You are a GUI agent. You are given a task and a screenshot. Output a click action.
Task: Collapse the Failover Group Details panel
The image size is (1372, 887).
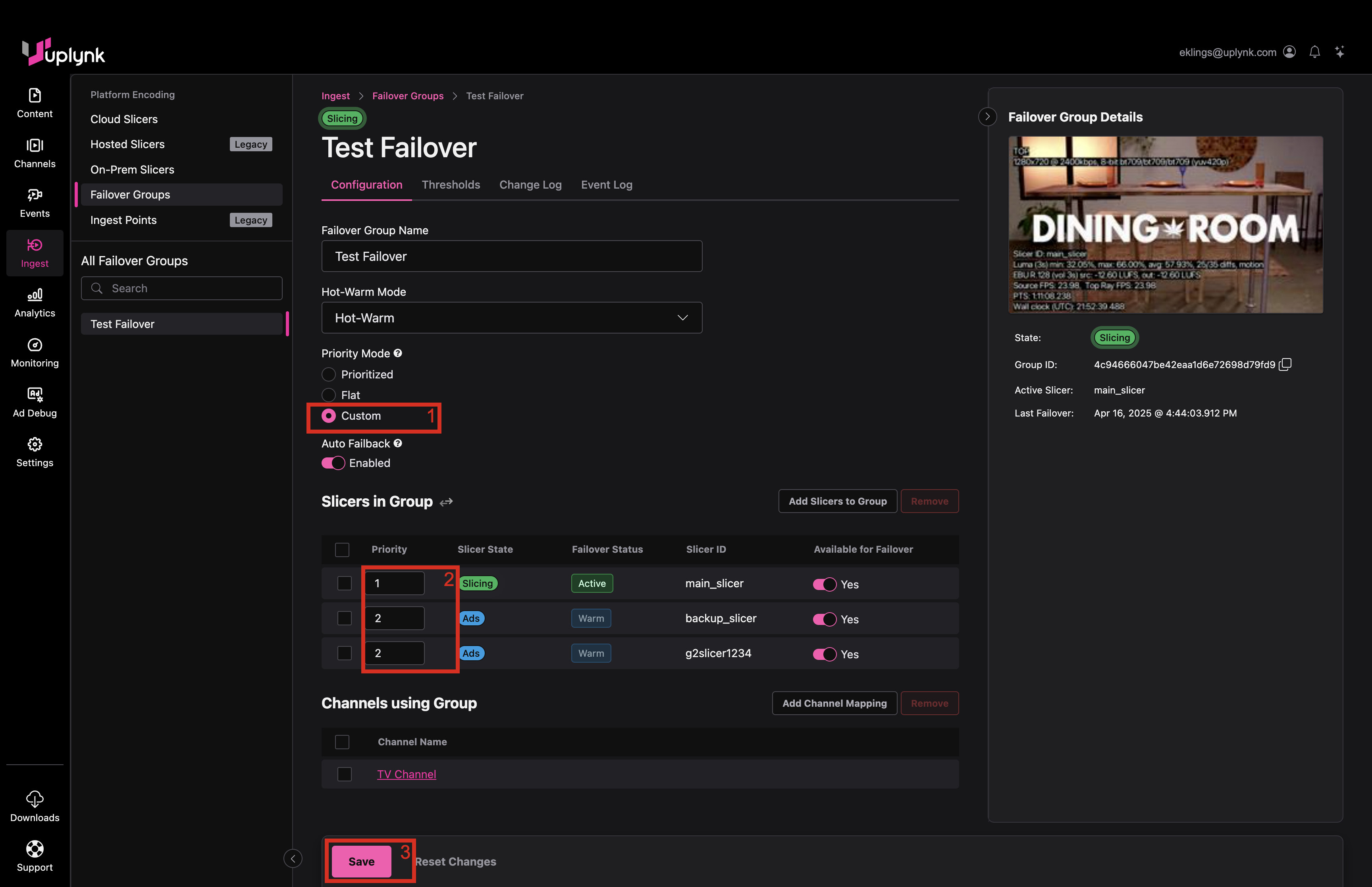tap(987, 117)
